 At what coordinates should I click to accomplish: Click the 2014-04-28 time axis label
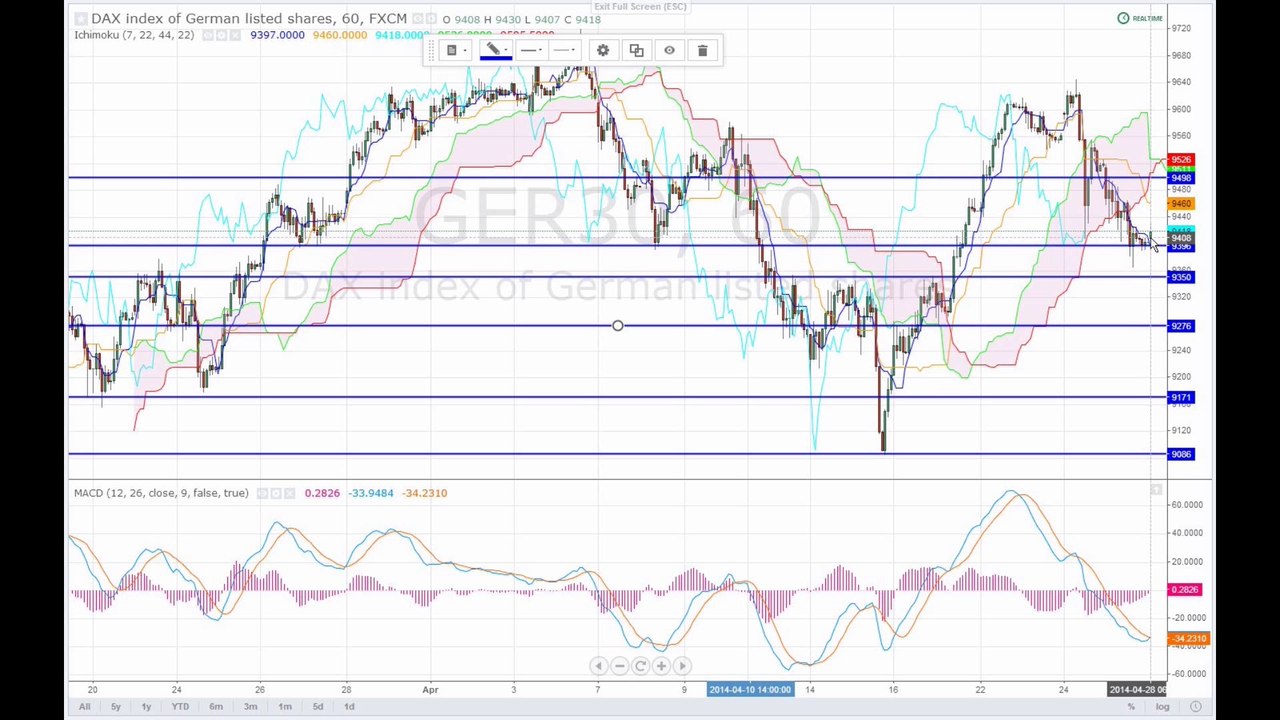pyautogui.click(x=1137, y=689)
